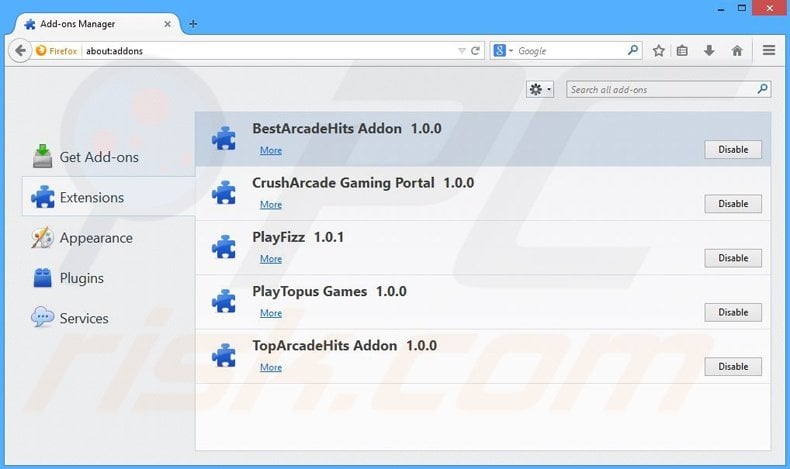Open More link for PlayTopus Games

tap(271, 313)
